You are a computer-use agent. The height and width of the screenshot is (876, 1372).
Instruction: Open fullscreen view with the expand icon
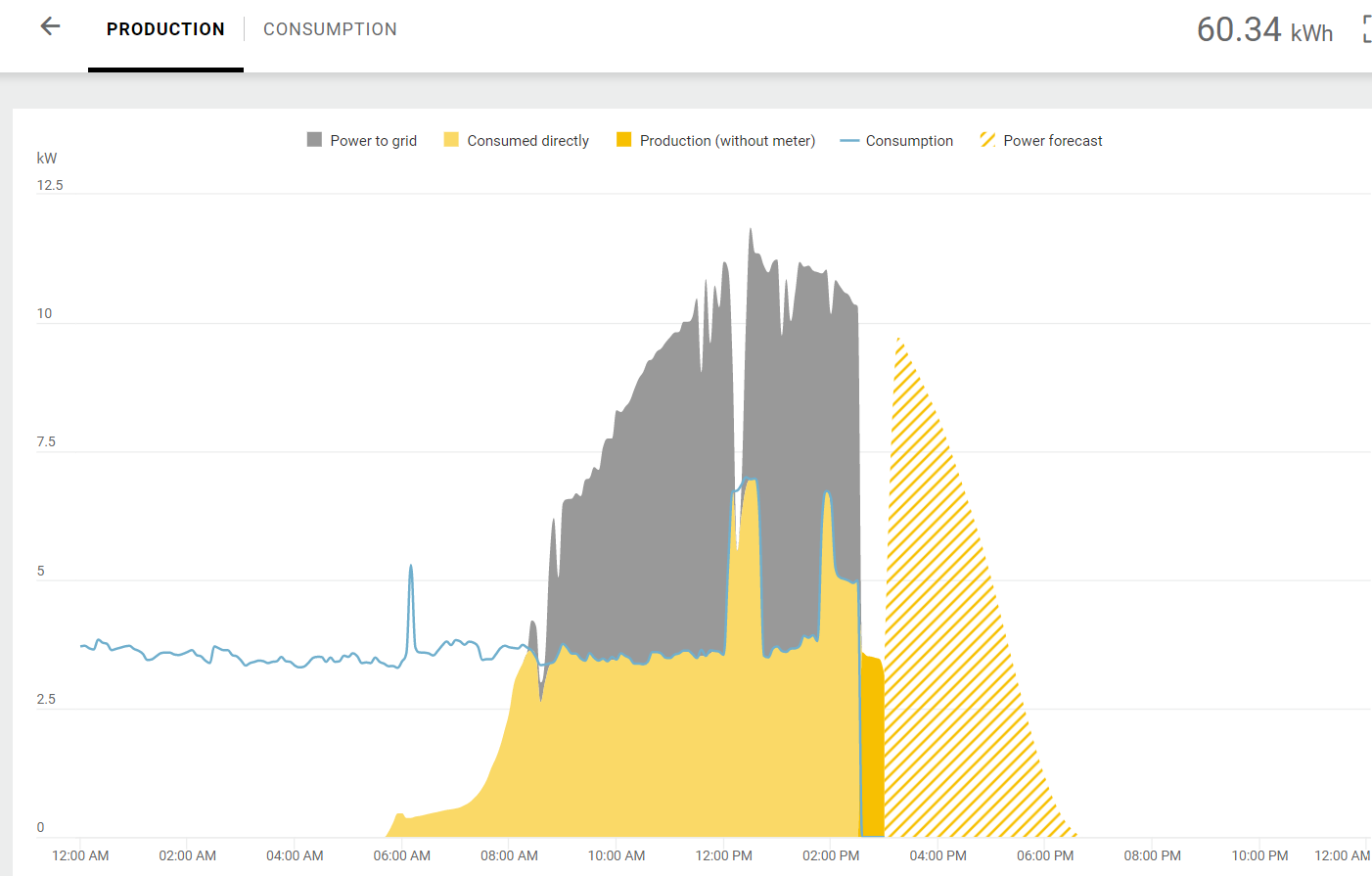[1366, 28]
